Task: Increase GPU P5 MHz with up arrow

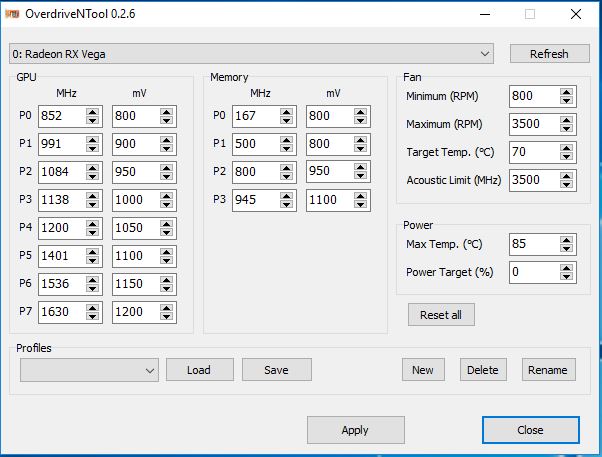Action: 93,252
